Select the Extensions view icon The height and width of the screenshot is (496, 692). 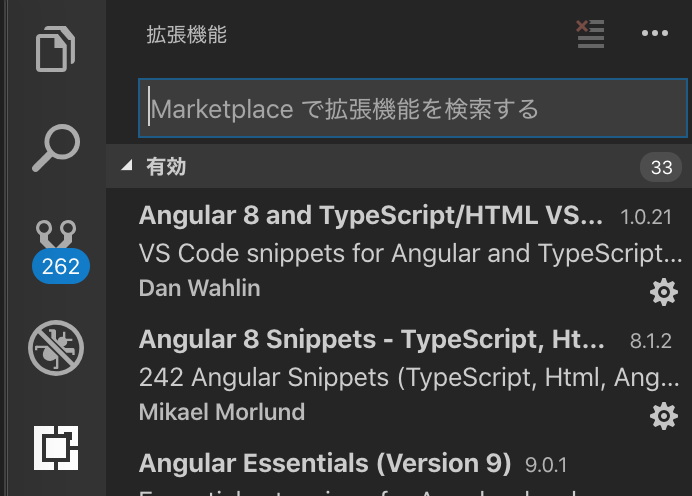coord(56,448)
